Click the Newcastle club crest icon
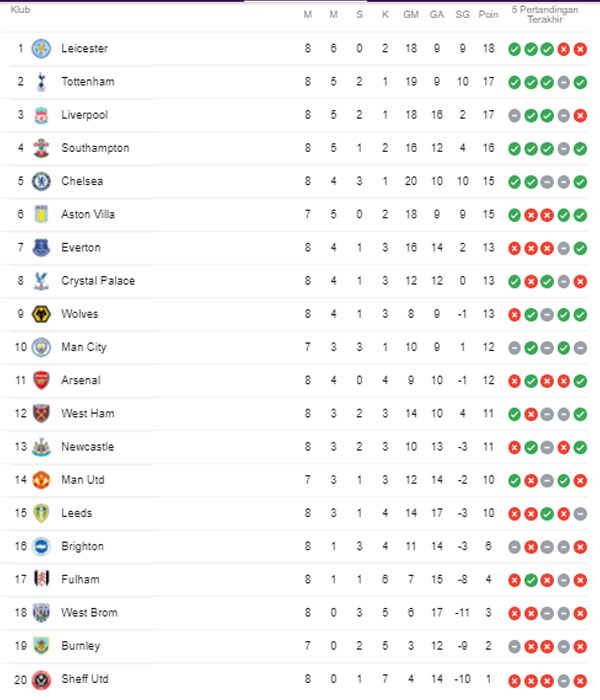 click(x=41, y=447)
